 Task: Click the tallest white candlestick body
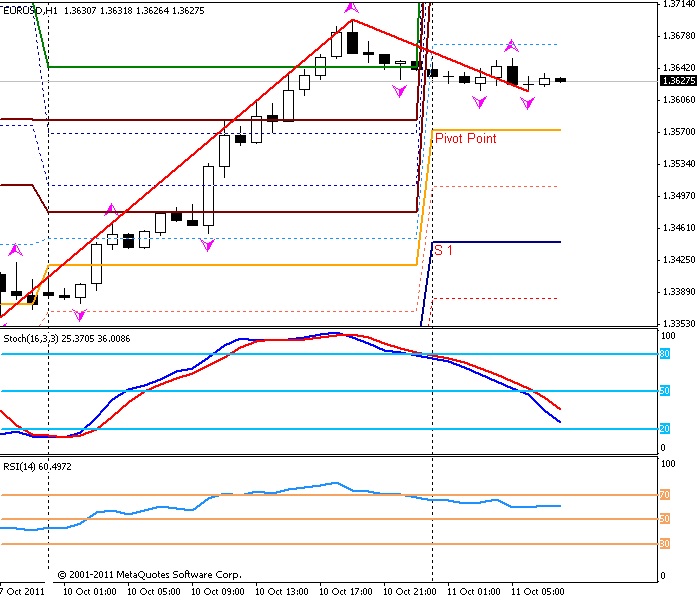click(x=209, y=195)
